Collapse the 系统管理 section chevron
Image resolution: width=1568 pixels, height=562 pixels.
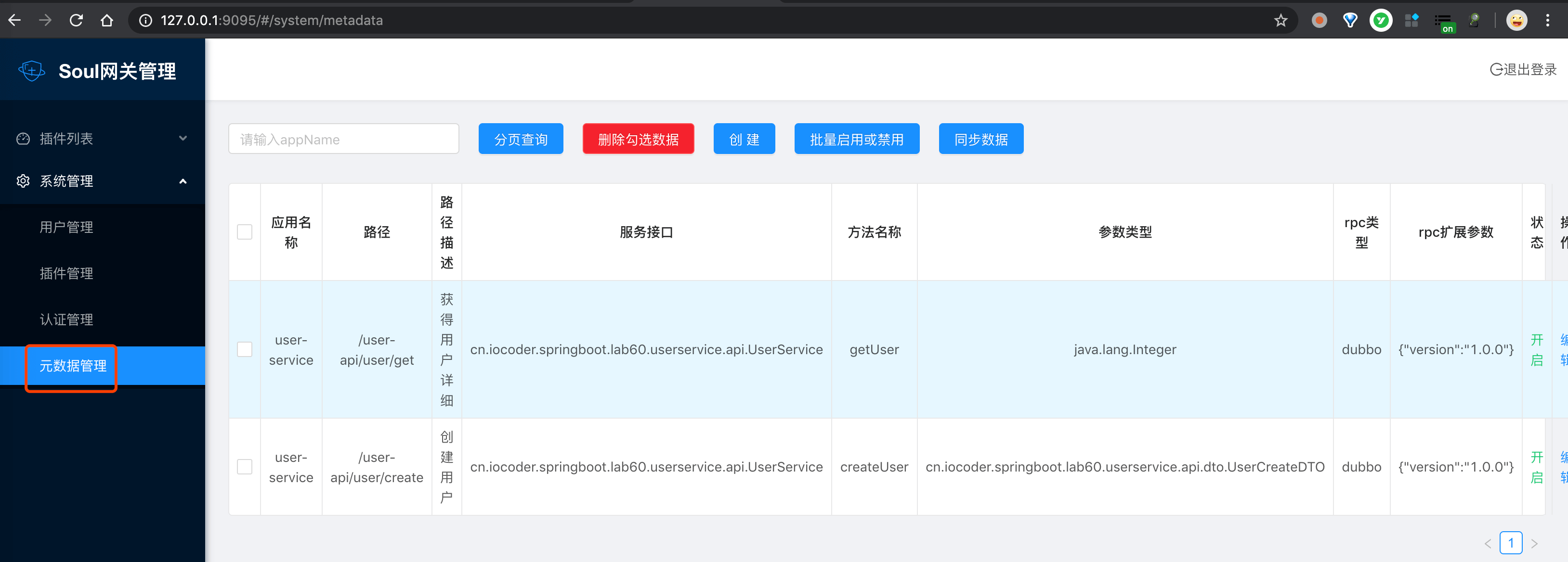[x=183, y=180]
